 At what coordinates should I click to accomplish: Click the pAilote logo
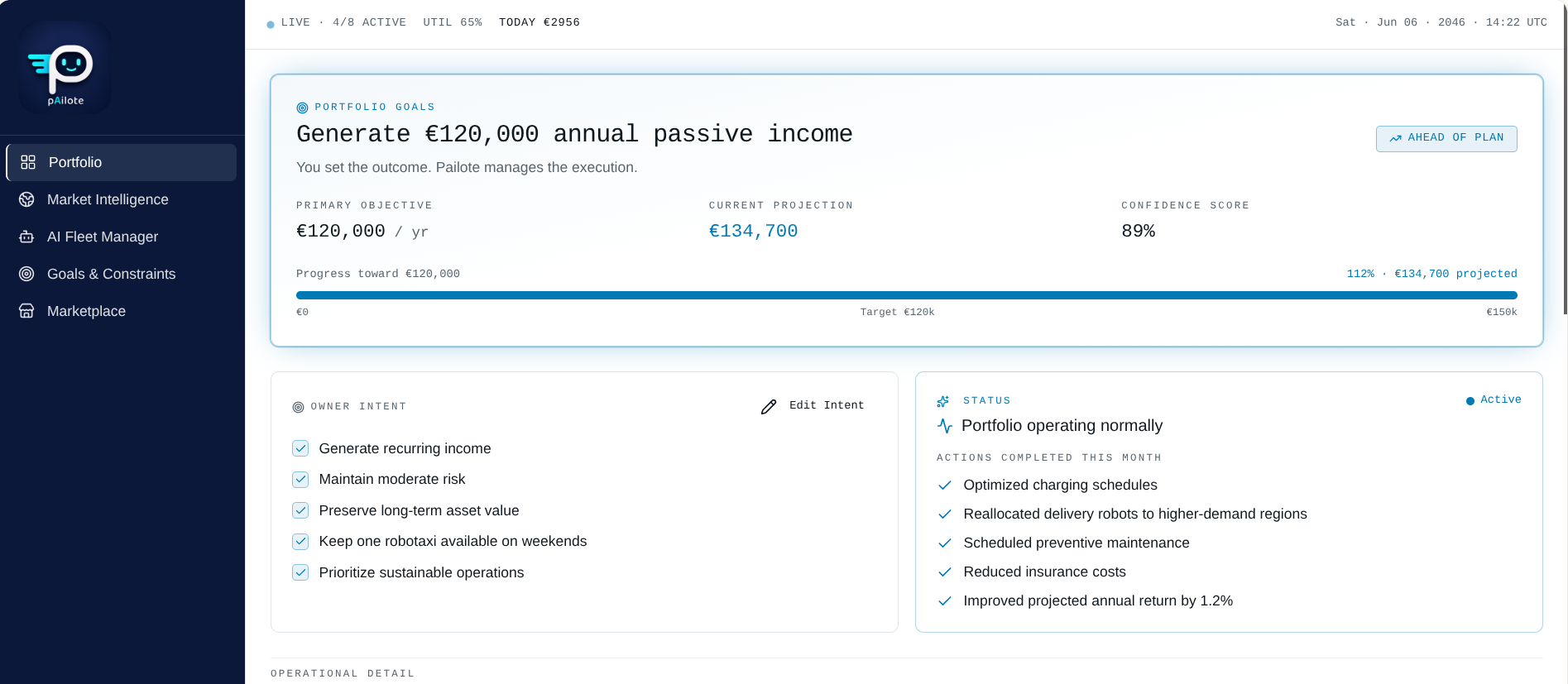(65, 67)
